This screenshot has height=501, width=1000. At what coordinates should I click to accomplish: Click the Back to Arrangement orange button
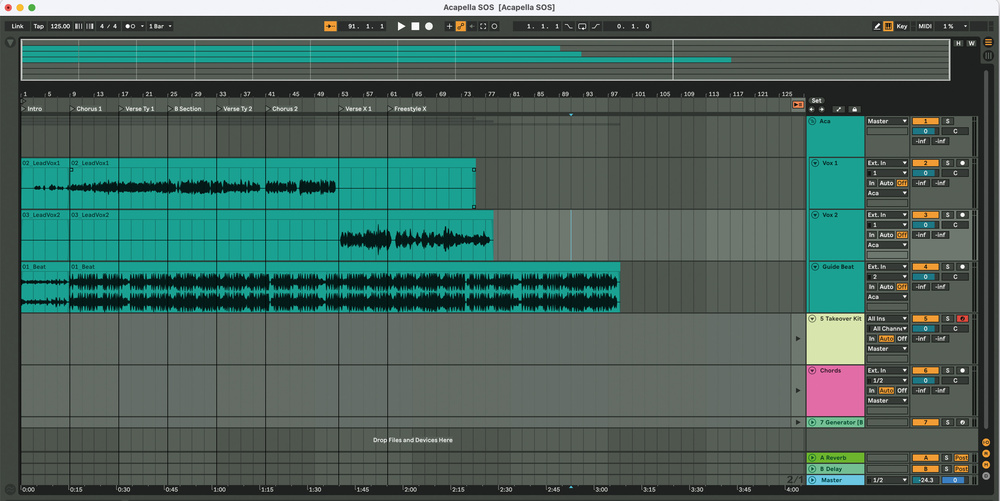(x=798, y=105)
